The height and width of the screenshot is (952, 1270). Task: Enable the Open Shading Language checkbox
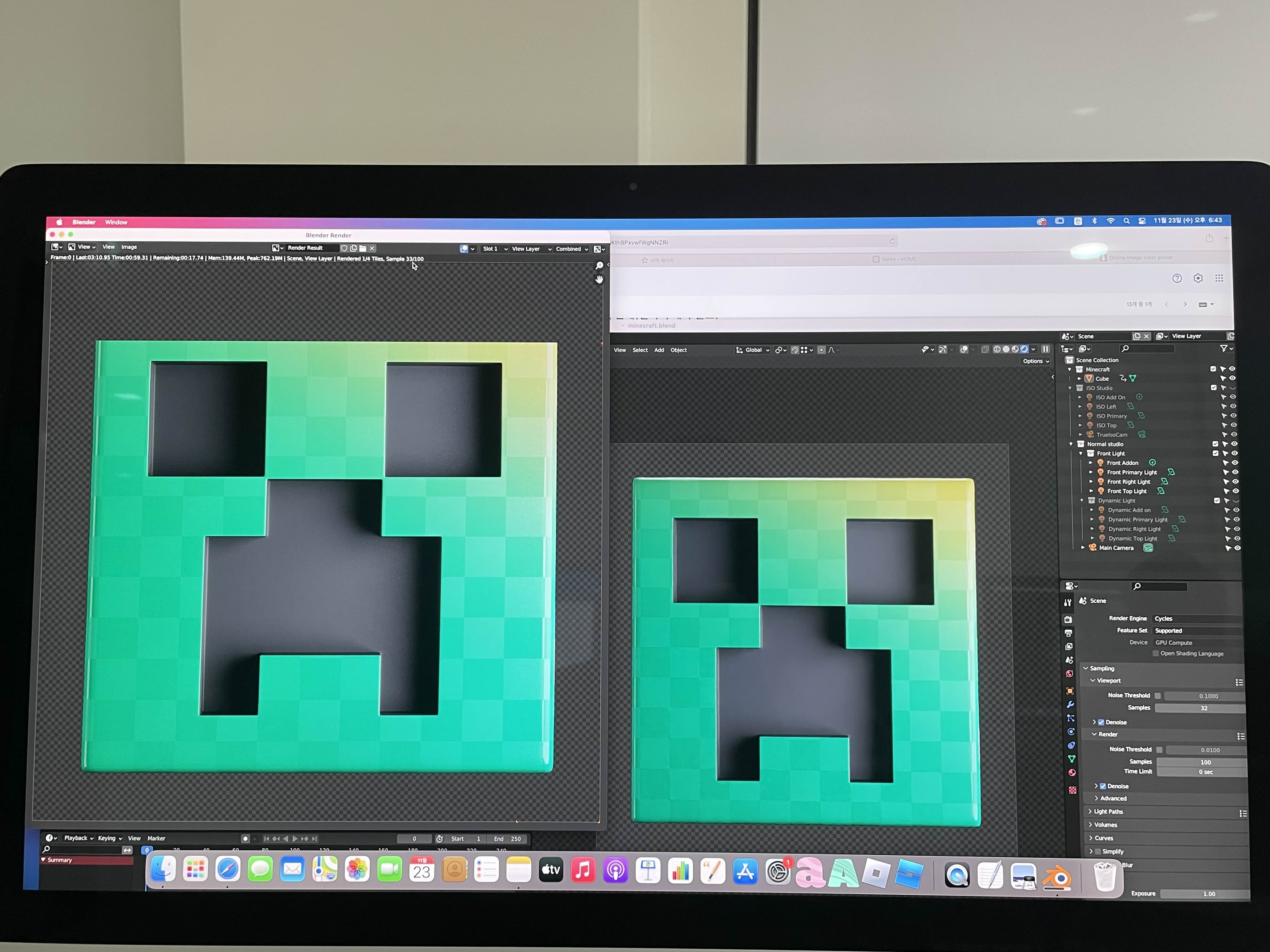[x=1156, y=654]
